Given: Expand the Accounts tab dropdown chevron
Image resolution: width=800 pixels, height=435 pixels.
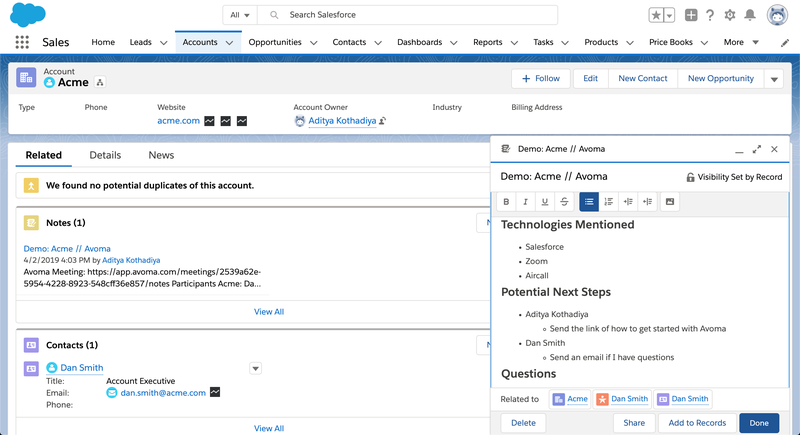Looking at the screenshot, I should [230, 43].
